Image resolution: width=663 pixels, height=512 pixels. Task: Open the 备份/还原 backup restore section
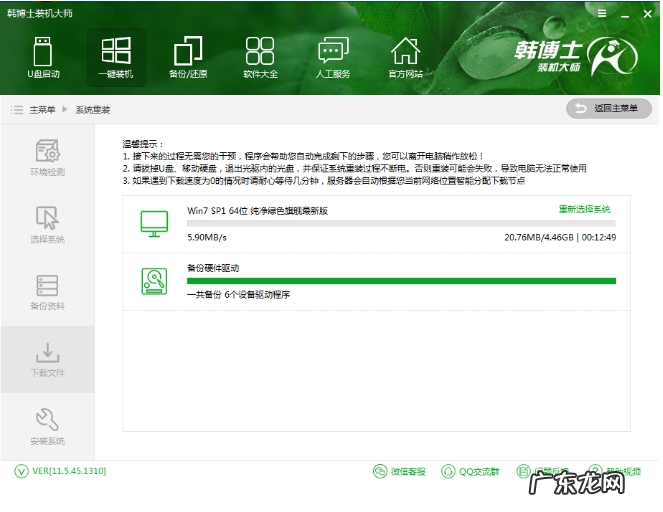coord(188,57)
